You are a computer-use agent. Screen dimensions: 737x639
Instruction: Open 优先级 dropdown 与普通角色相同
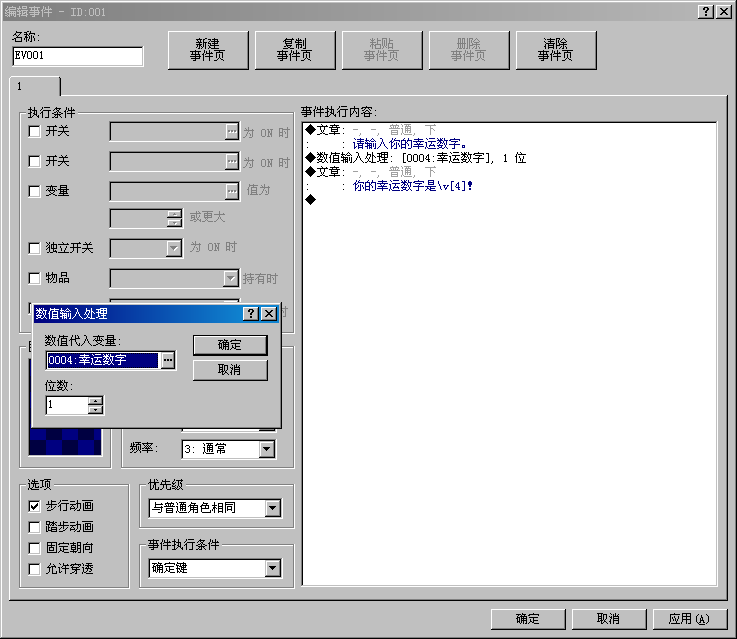click(x=215, y=508)
